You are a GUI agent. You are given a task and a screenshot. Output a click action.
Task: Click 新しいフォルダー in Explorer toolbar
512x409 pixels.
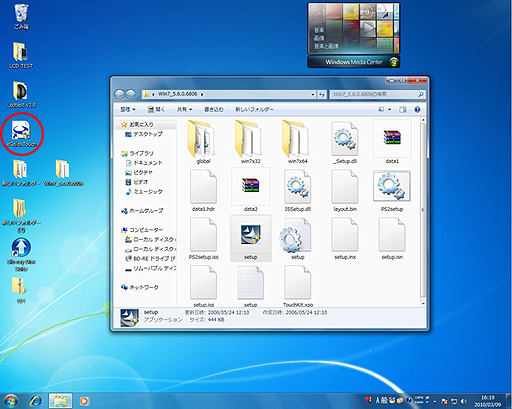pos(255,109)
